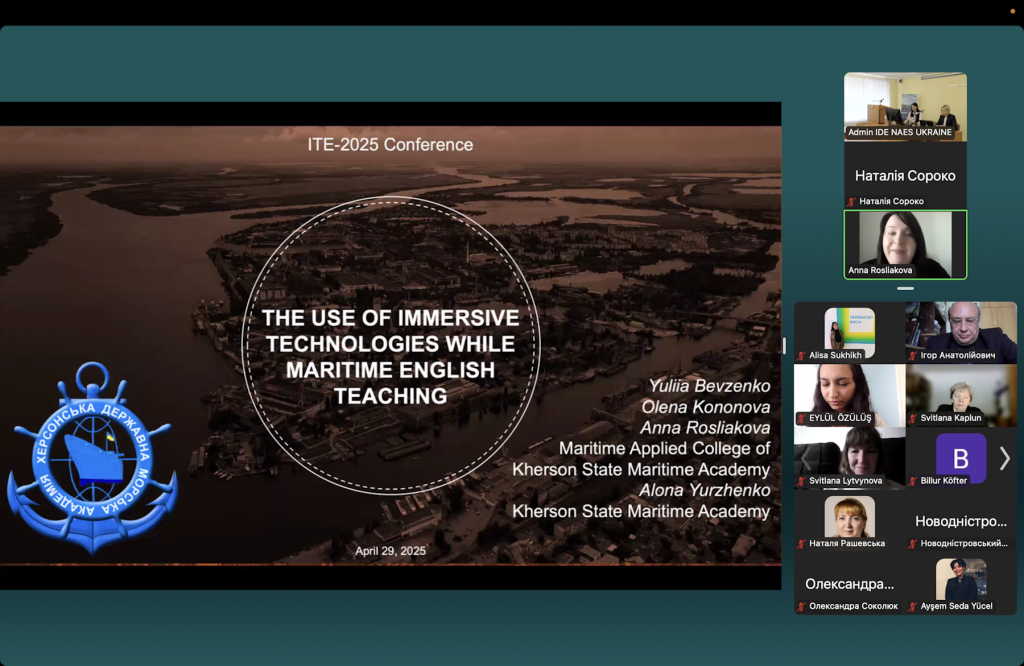Click the orange microphone-in-use dot at top right

coord(1013,11)
